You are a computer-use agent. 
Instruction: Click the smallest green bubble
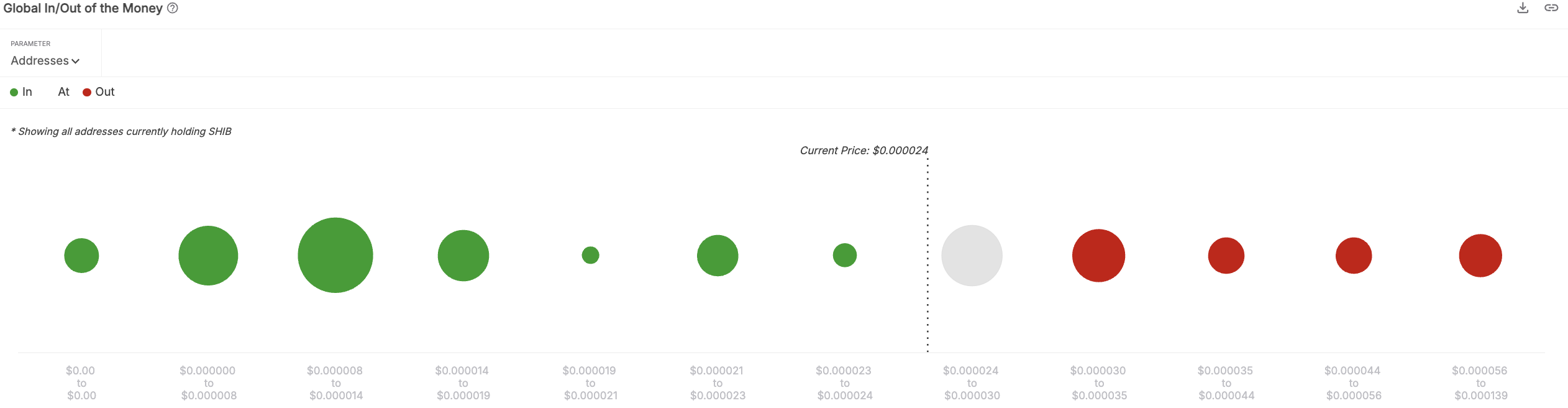(x=590, y=255)
